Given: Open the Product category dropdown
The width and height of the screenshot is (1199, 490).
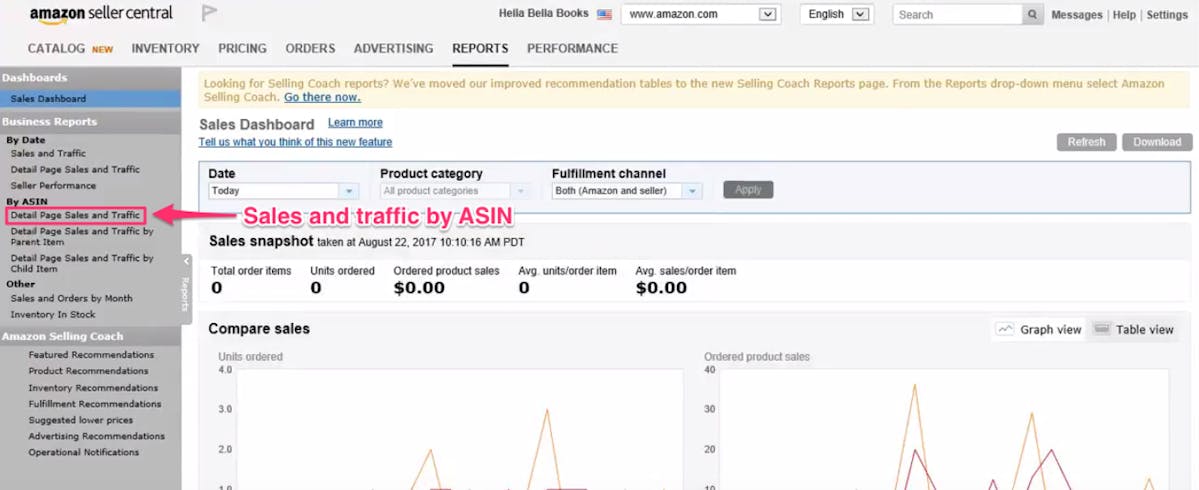Looking at the screenshot, I should click(x=454, y=191).
